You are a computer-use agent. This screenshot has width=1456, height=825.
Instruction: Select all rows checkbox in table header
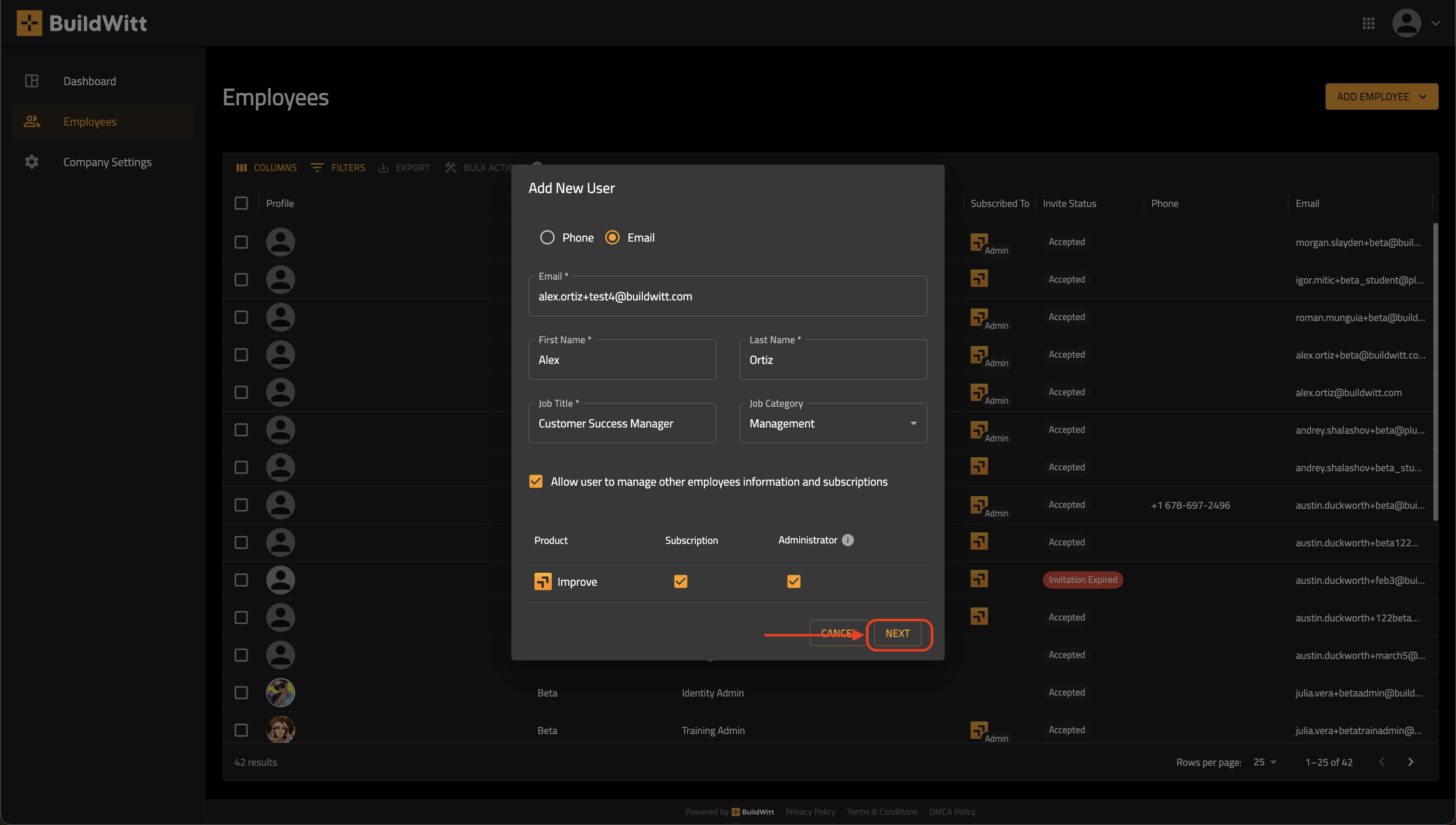pos(241,203)
